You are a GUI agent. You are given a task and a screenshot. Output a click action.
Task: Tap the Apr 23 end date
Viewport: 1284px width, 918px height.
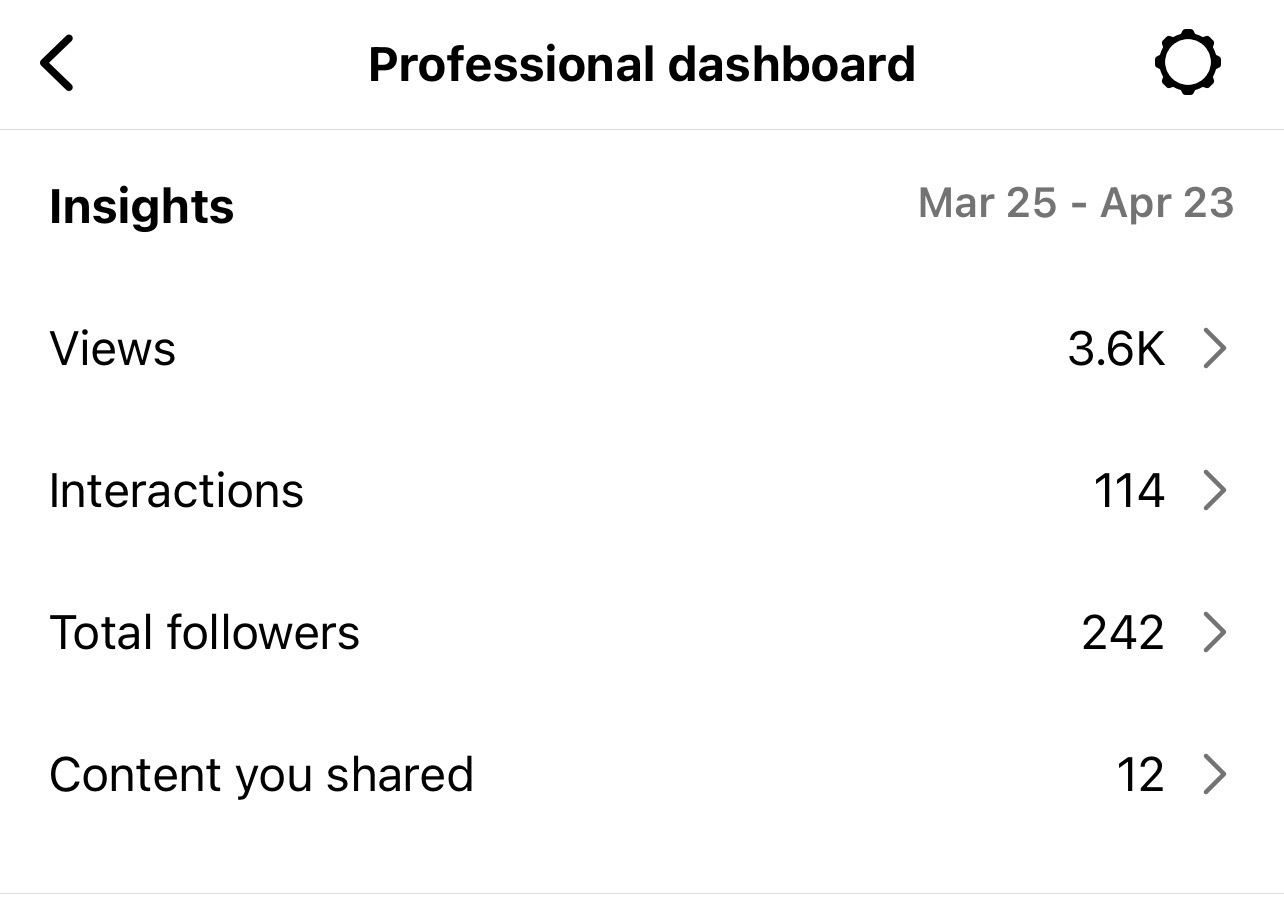(1167, 204)
